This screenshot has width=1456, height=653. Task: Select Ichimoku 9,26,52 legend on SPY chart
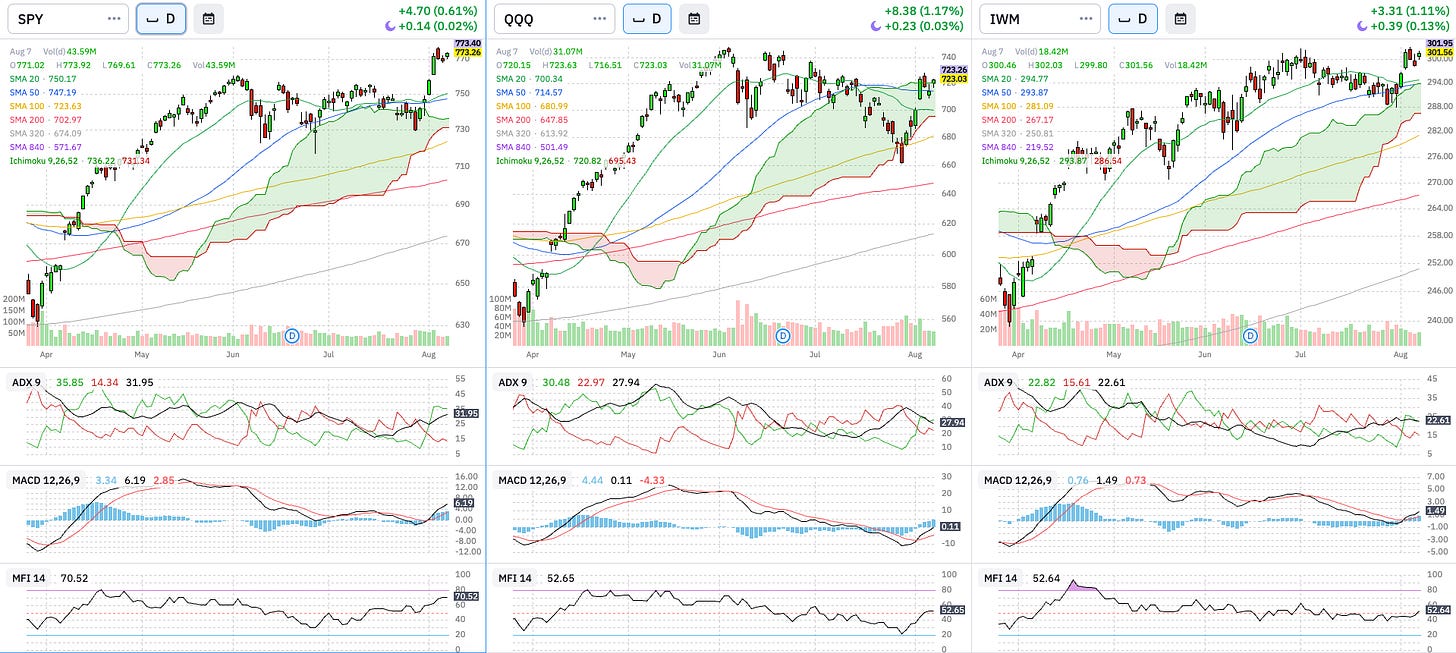[81, 160]
